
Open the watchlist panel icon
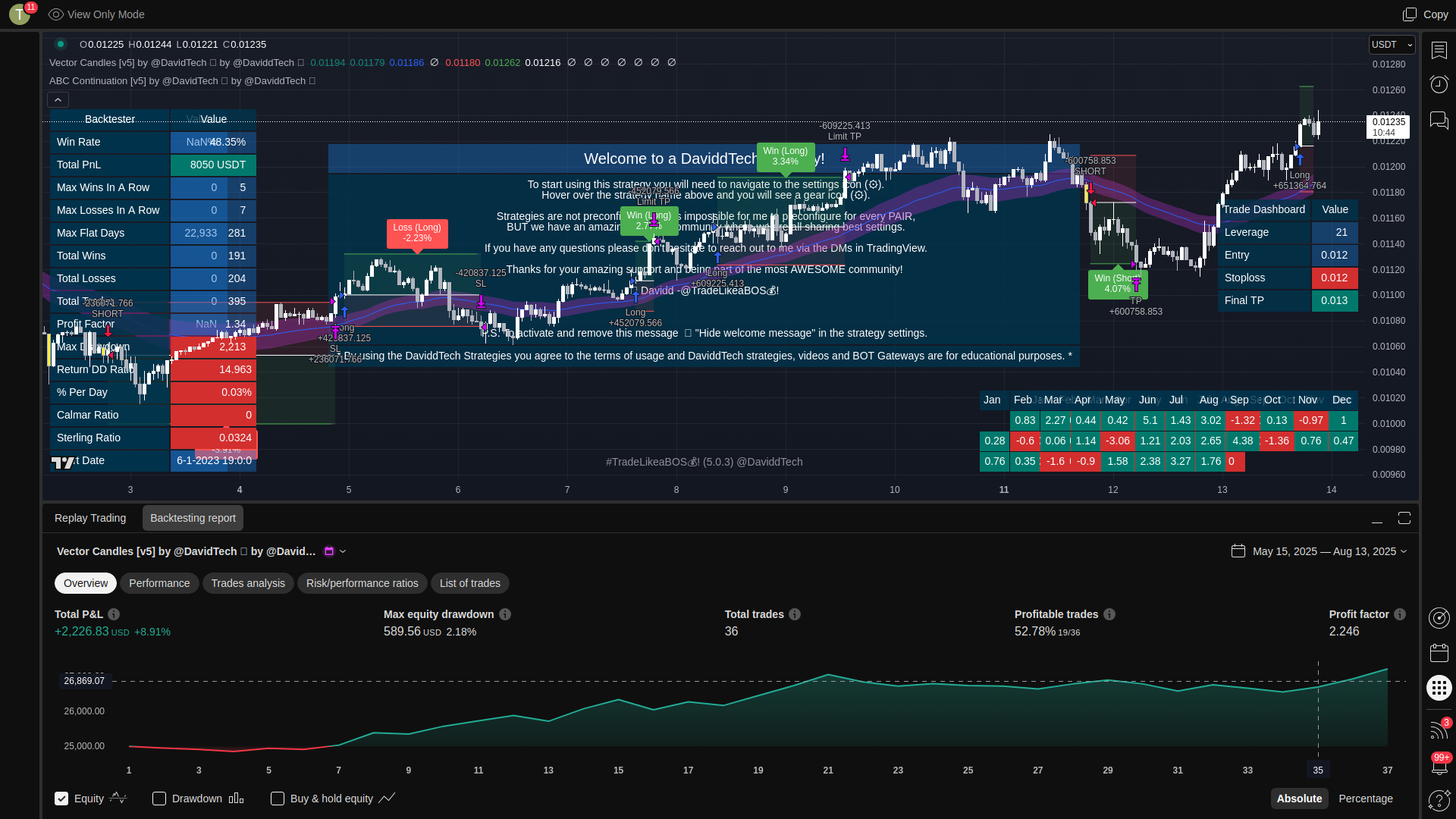1439,50
